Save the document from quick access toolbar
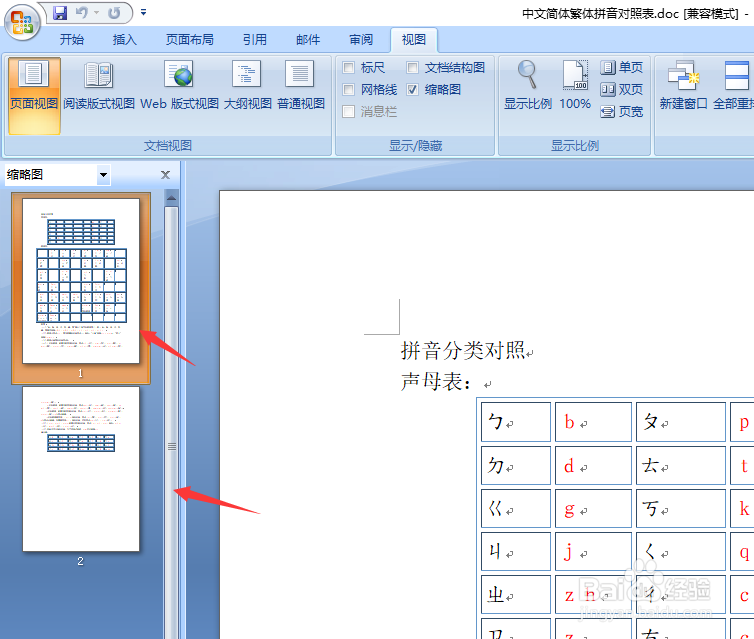 coord(60,13)
